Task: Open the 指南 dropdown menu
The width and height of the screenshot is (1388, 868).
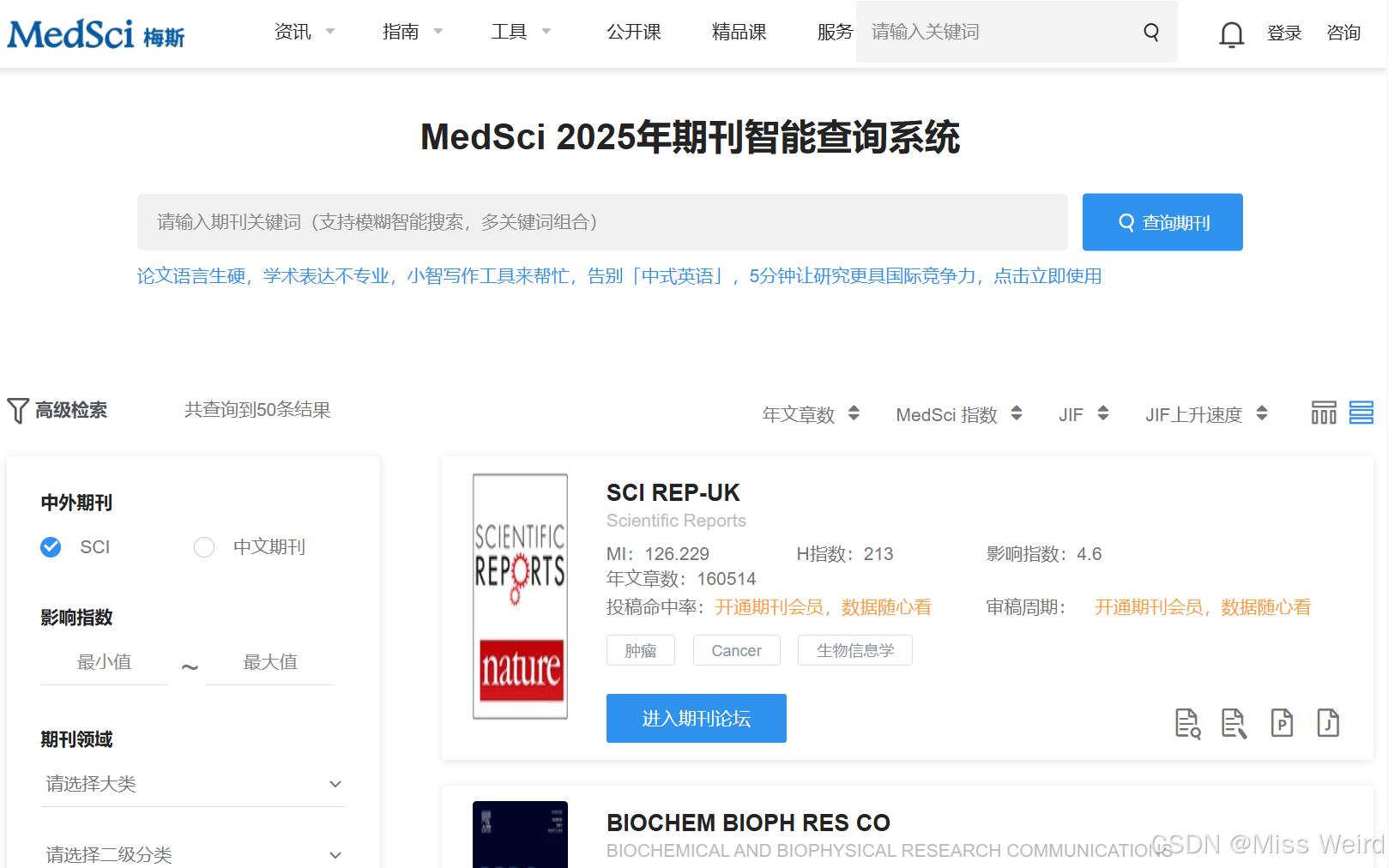Action: tap(413, 32)
